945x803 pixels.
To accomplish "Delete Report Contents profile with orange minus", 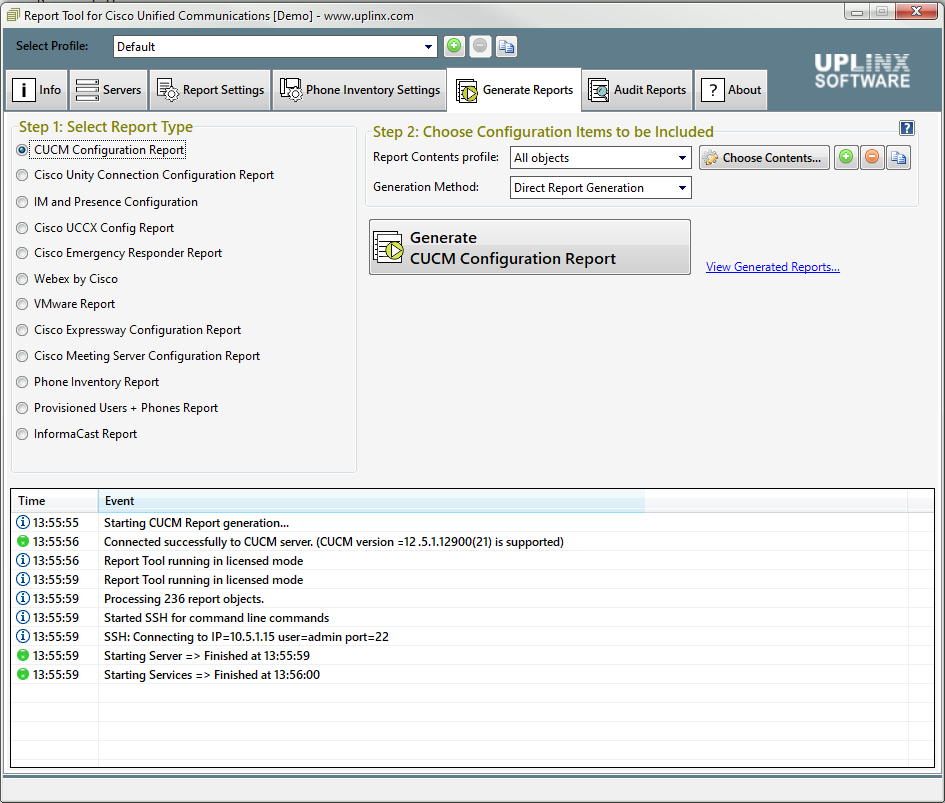I will (872, 157).
